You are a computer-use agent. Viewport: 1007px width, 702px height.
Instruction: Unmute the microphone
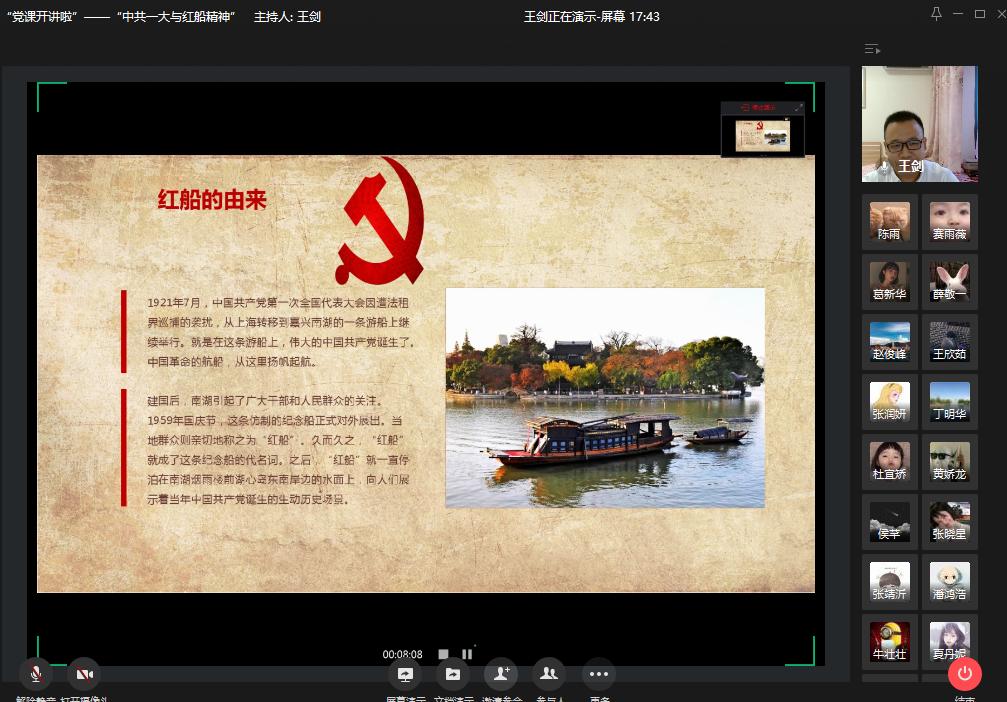[36, 674]
